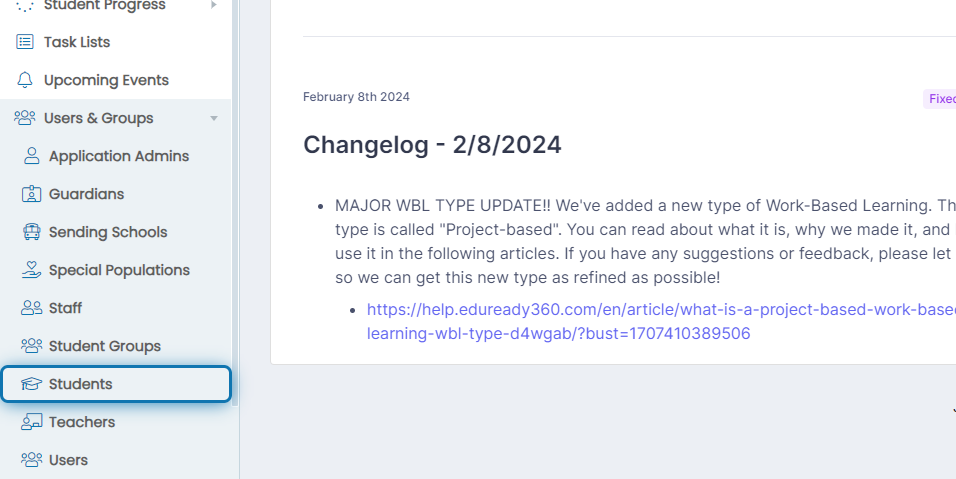The width and height of the screenshot is (956, 479).
Task: Click the purple Fixed tag badge
Action: tap(940, 99)
